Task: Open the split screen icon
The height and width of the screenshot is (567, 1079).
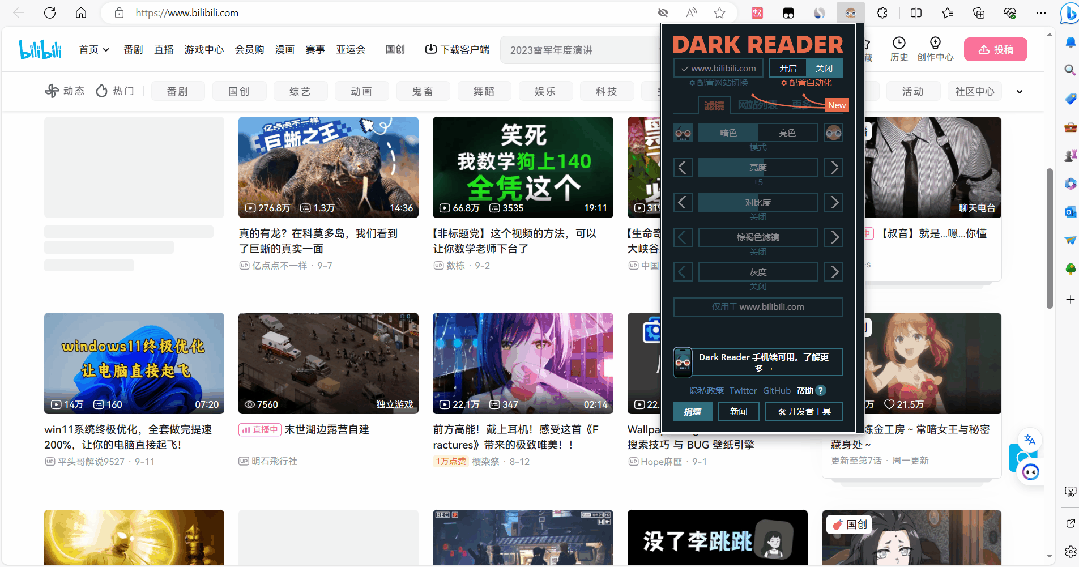Action: pyautogui.click(x=916, y=12)
